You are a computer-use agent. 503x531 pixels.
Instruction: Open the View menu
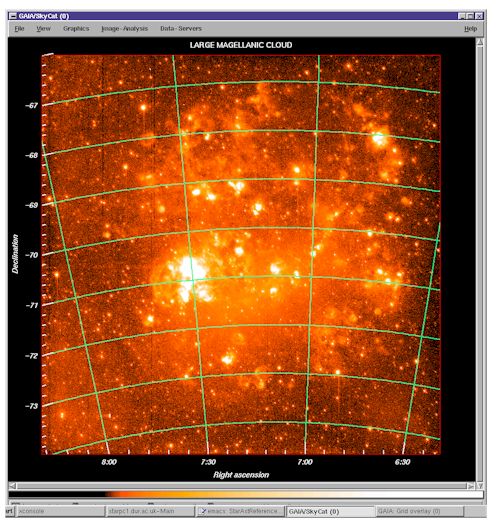tap(43, 29)
